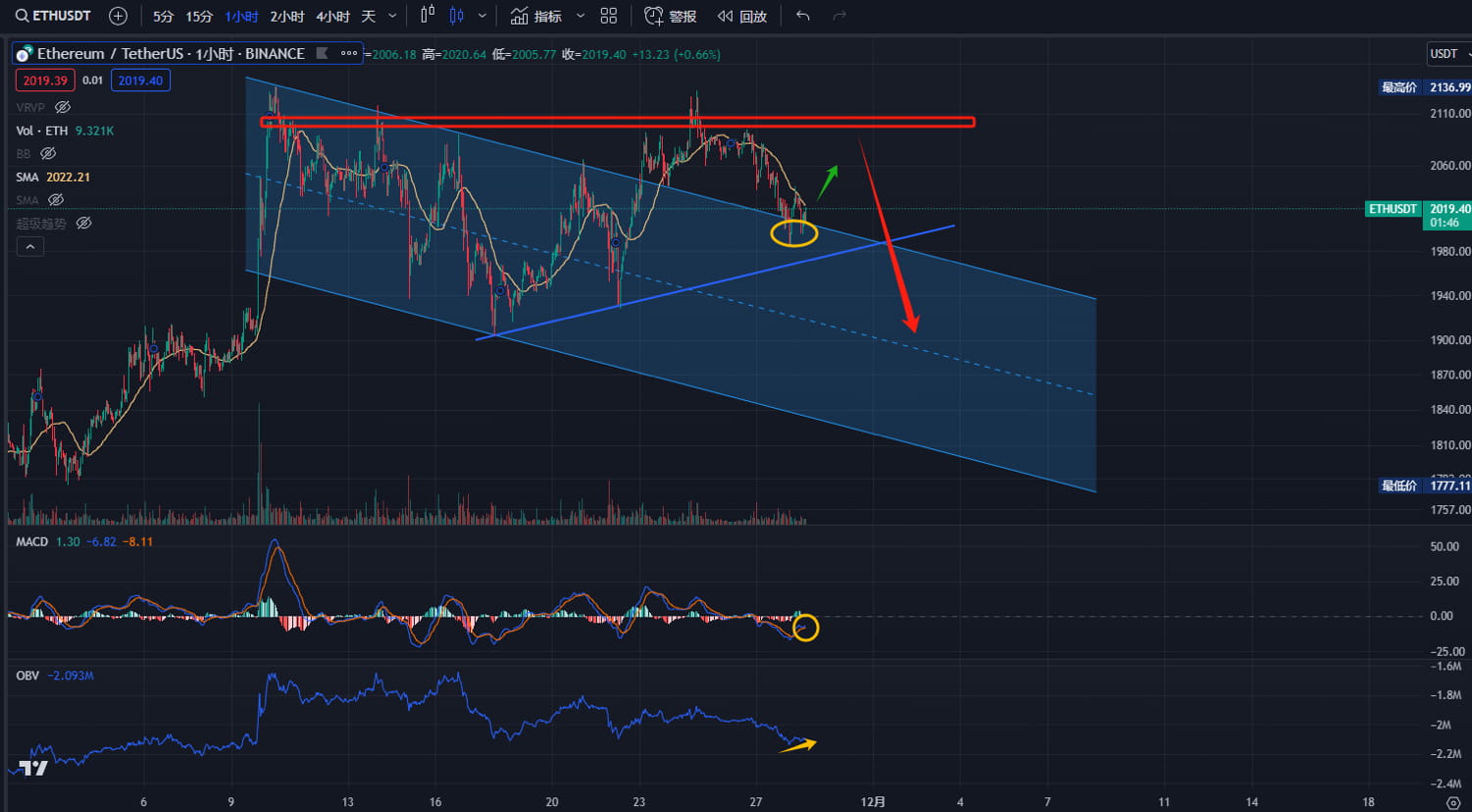Open the USDT currency dropdown
The width and height of the screenshot is (1472, 812).
(1448, 54)
